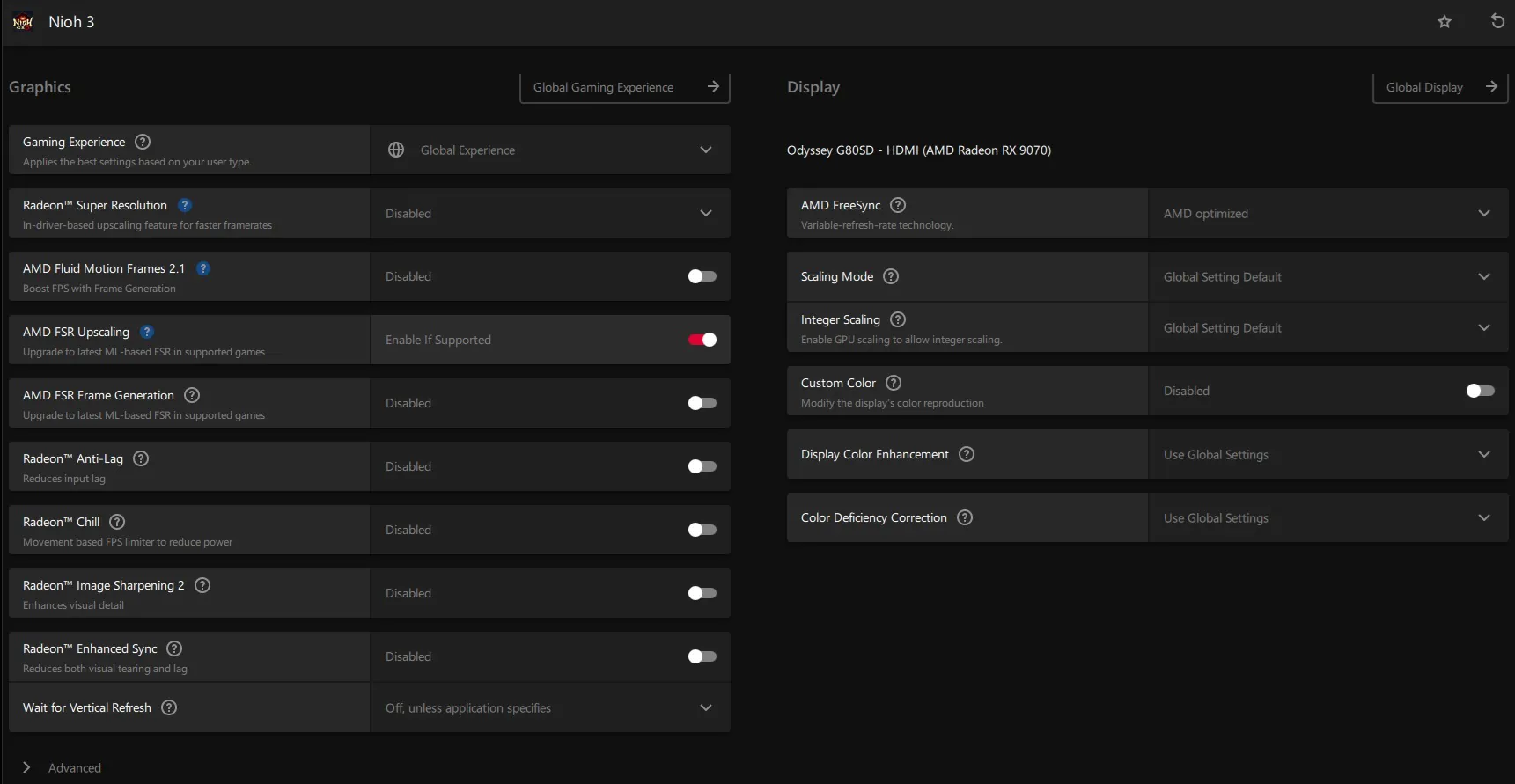Show help for Gaming Experience
Viewport: 1515px width, 784px height.
click(x=143, y=142)
